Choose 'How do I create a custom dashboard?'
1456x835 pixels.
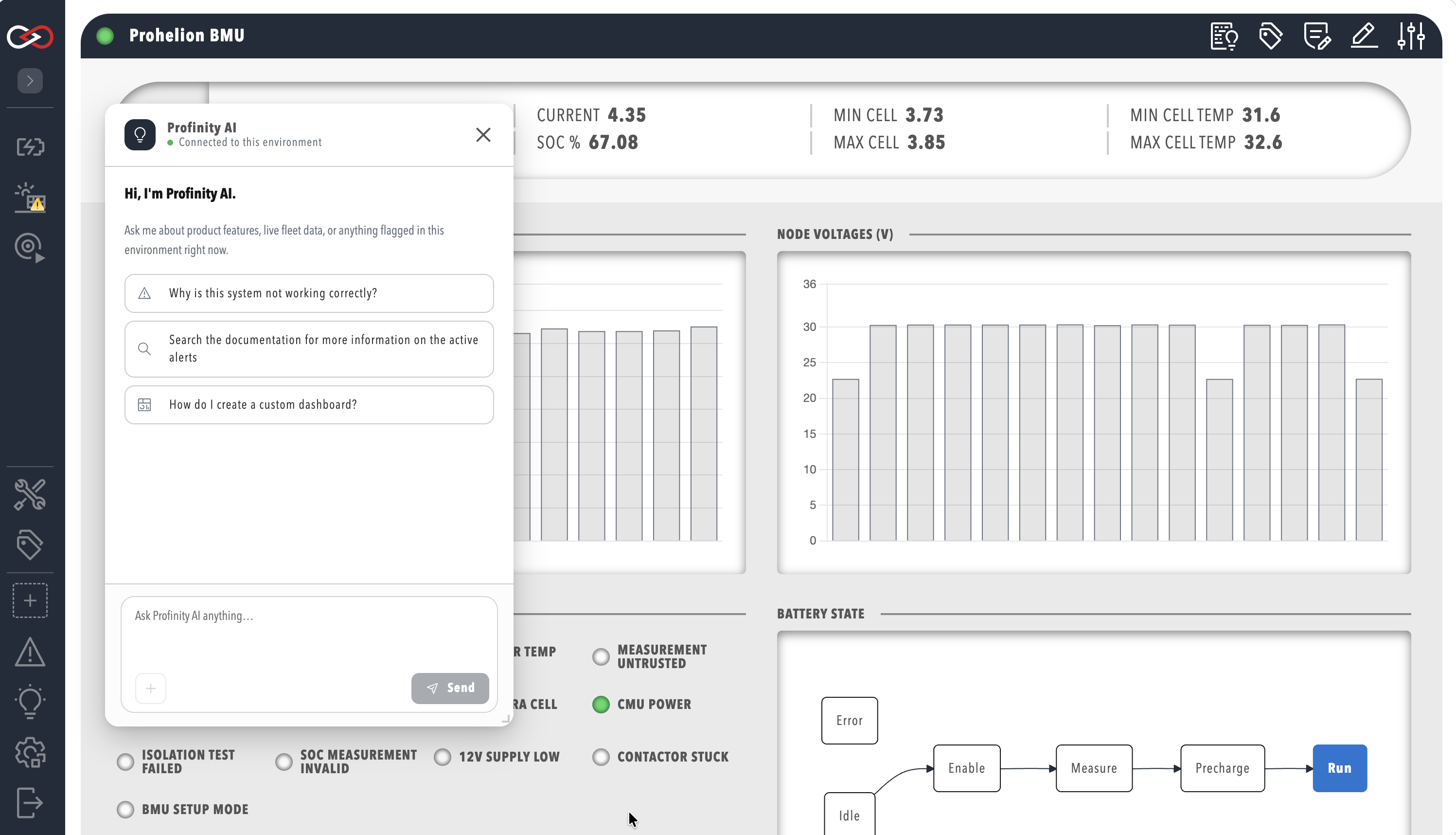click(x=309, y=405)
